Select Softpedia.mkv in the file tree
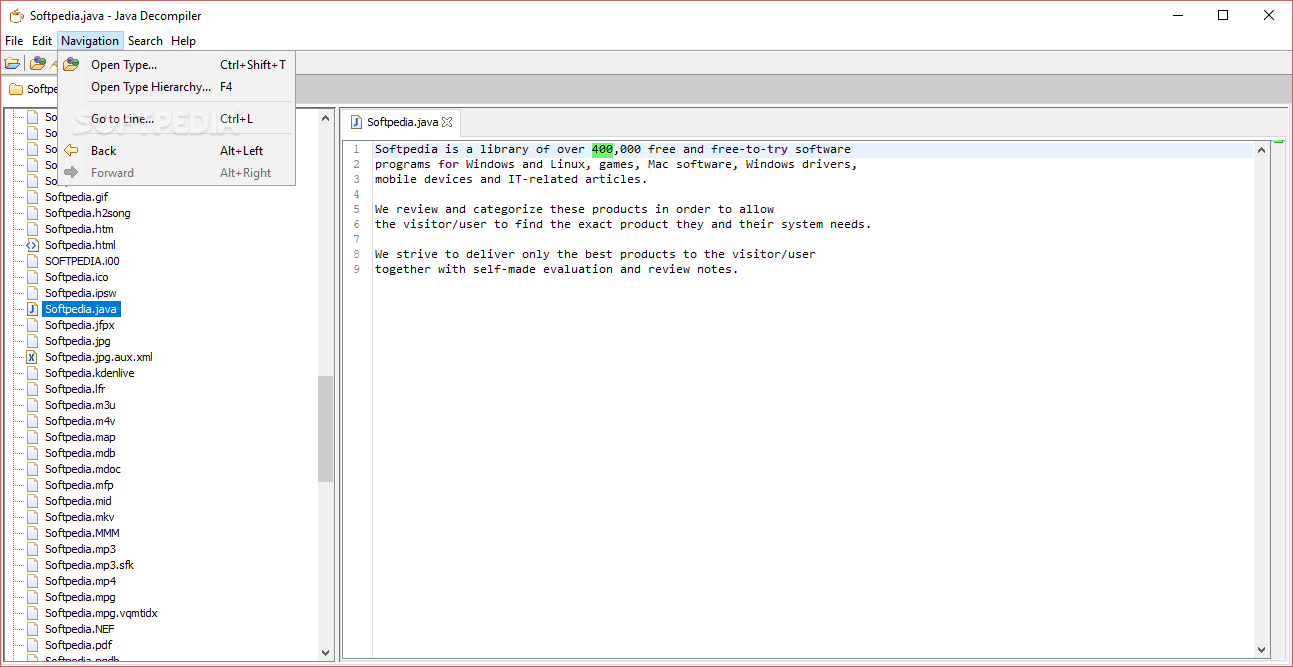Viewport: 1293px width, 667px height. tap(80, 517)
